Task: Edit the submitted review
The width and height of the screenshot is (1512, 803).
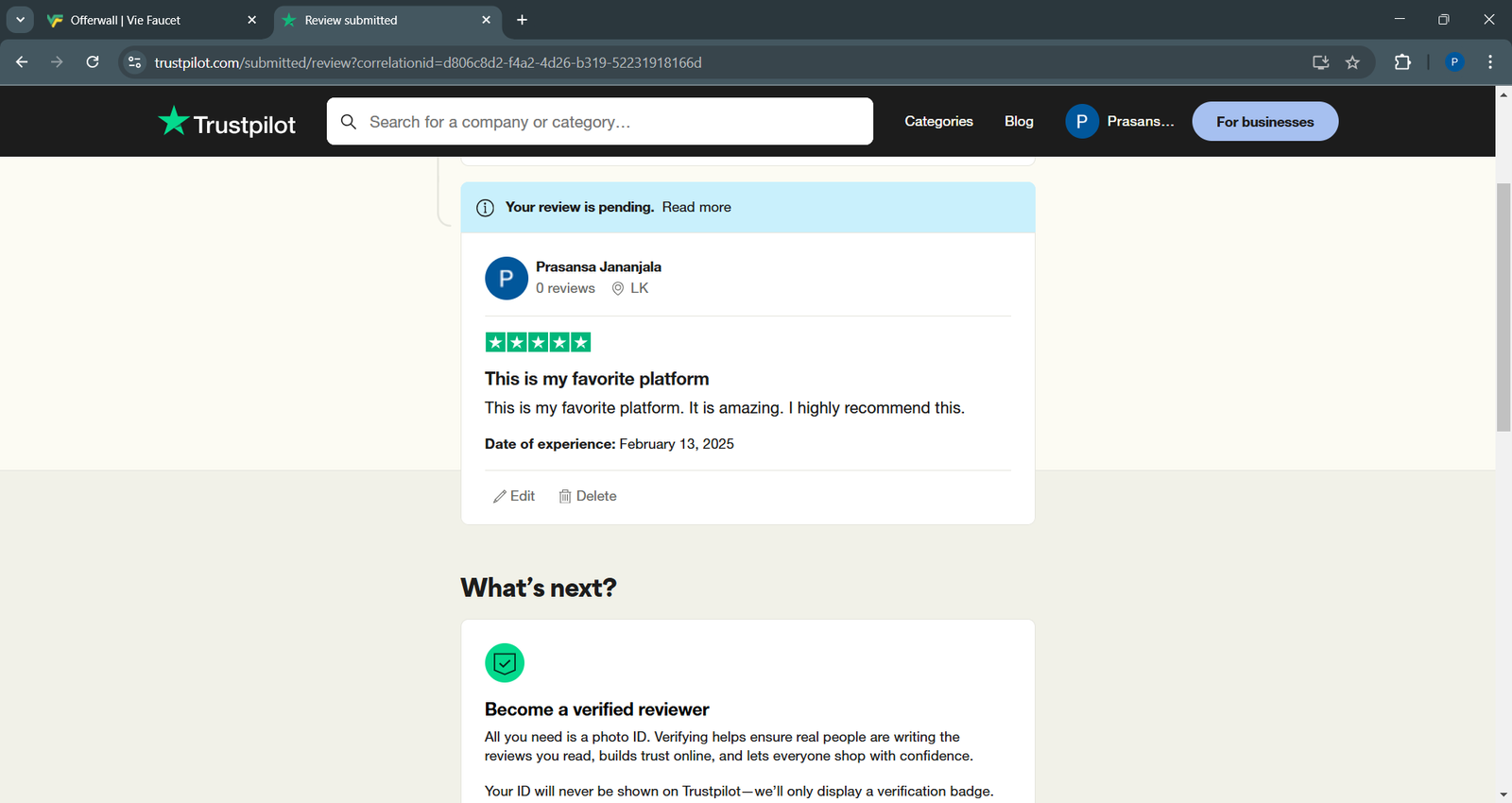Action: click(x=514, y=496)
